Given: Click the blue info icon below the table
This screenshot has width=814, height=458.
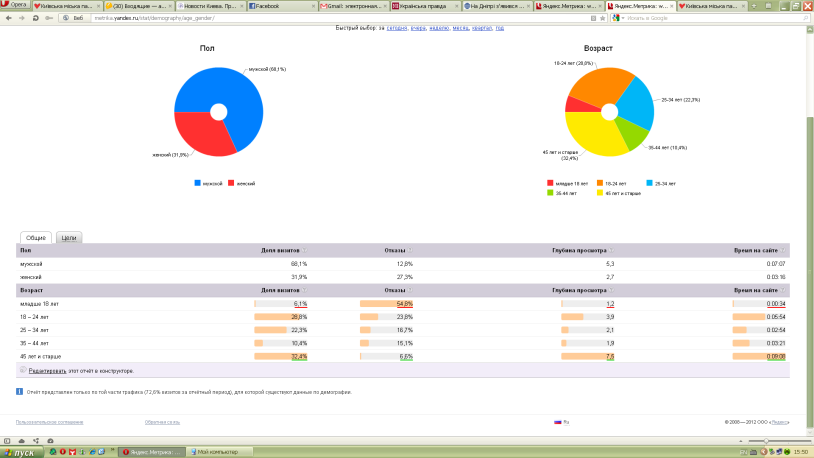Looking at the screenshot, I should coord(19,392).
